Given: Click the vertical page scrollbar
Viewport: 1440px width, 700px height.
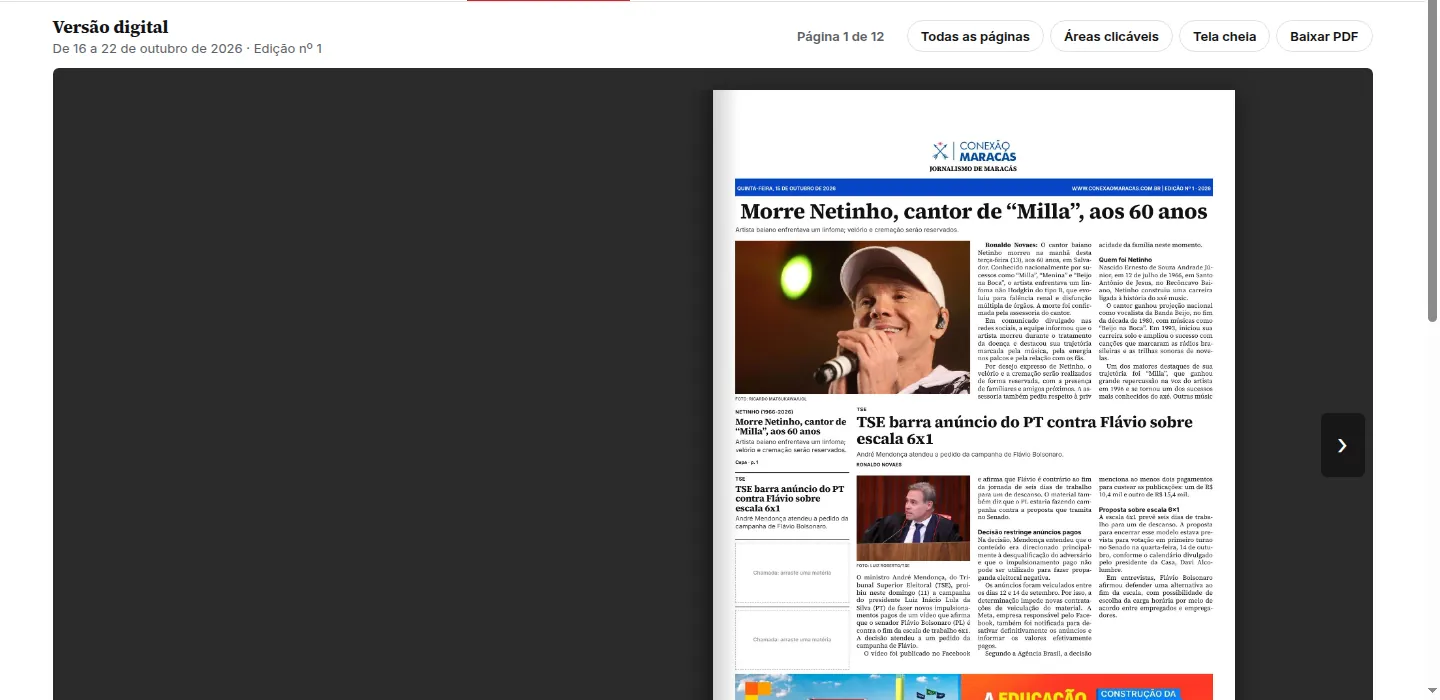Looking at the screenshot, I should point(1432,160).
